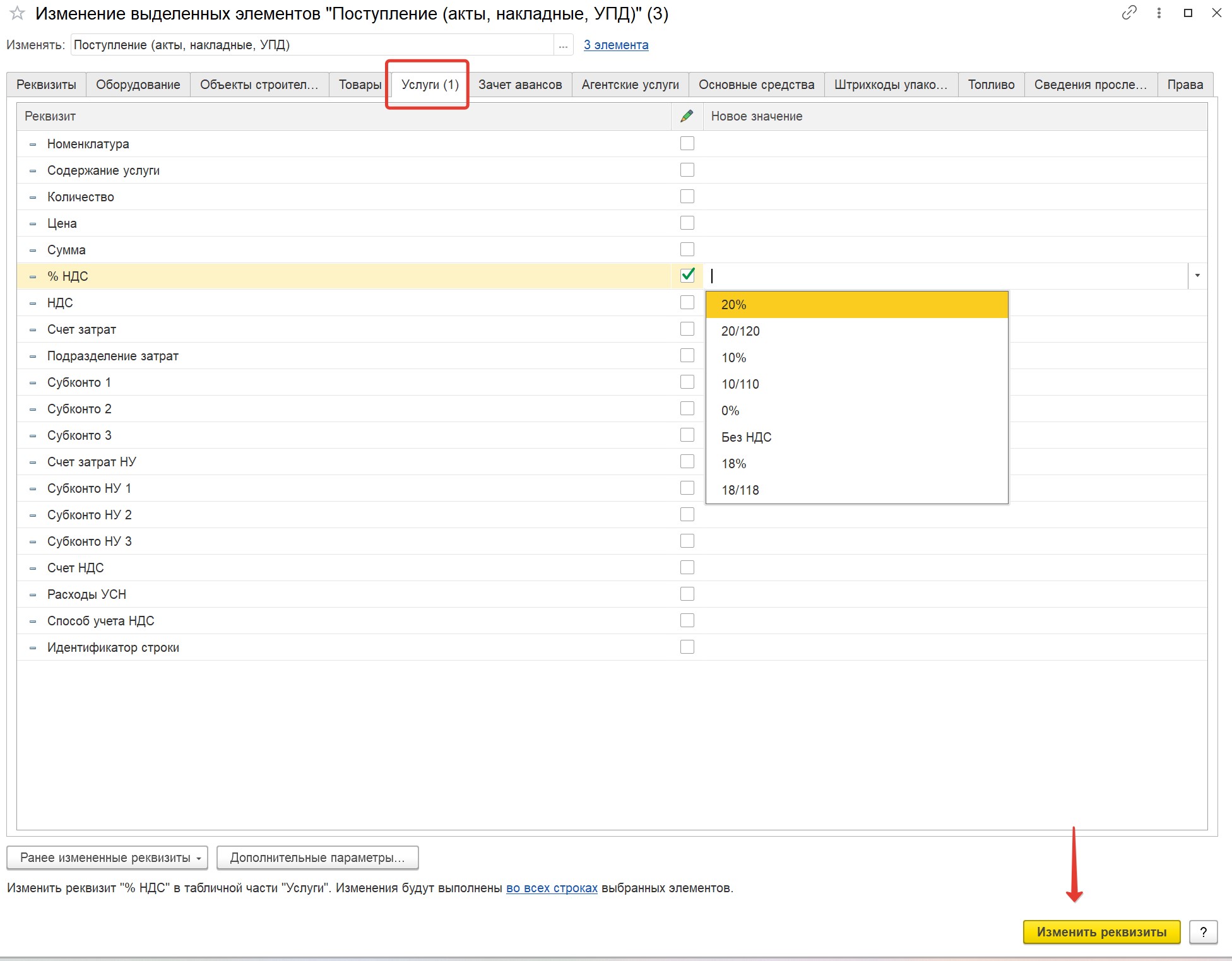Maximize the dialog window

(1188, 13)
